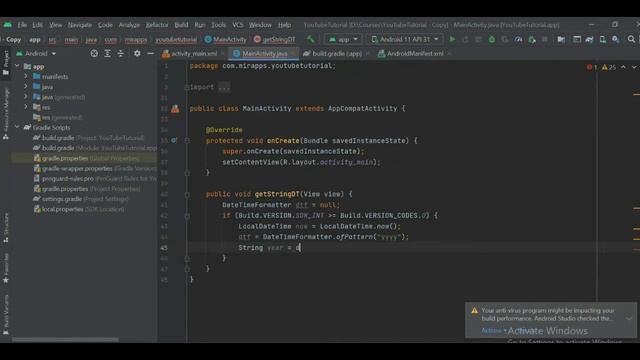
Task: Click class gutter icon beside MainActivity declaration
Action: click(175, 109)
